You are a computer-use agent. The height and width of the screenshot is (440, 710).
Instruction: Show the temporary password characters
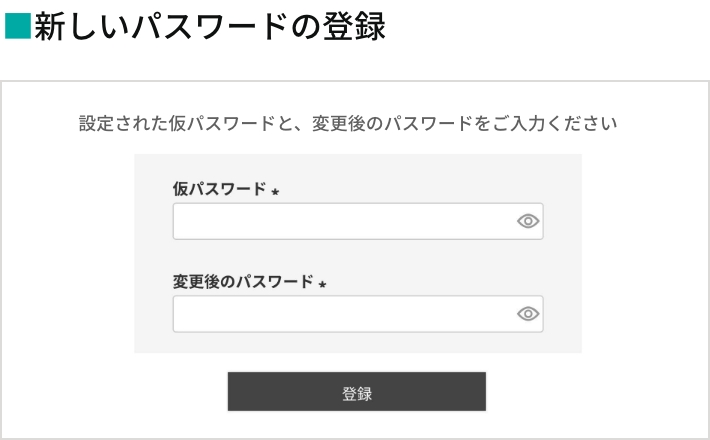click(x=528, y=222)
